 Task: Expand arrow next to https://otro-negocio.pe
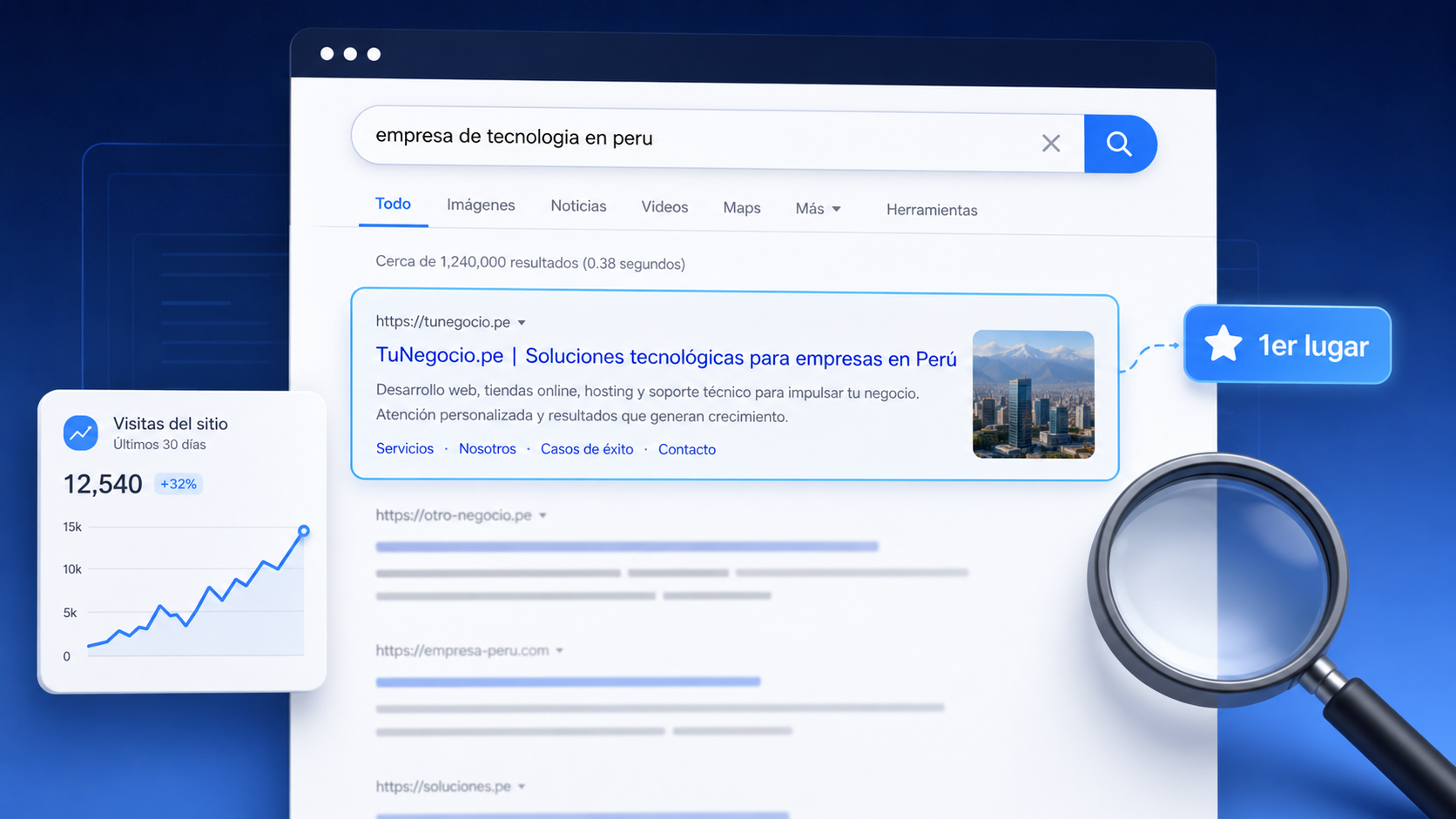pyautogui.click(x=543, y=516)
